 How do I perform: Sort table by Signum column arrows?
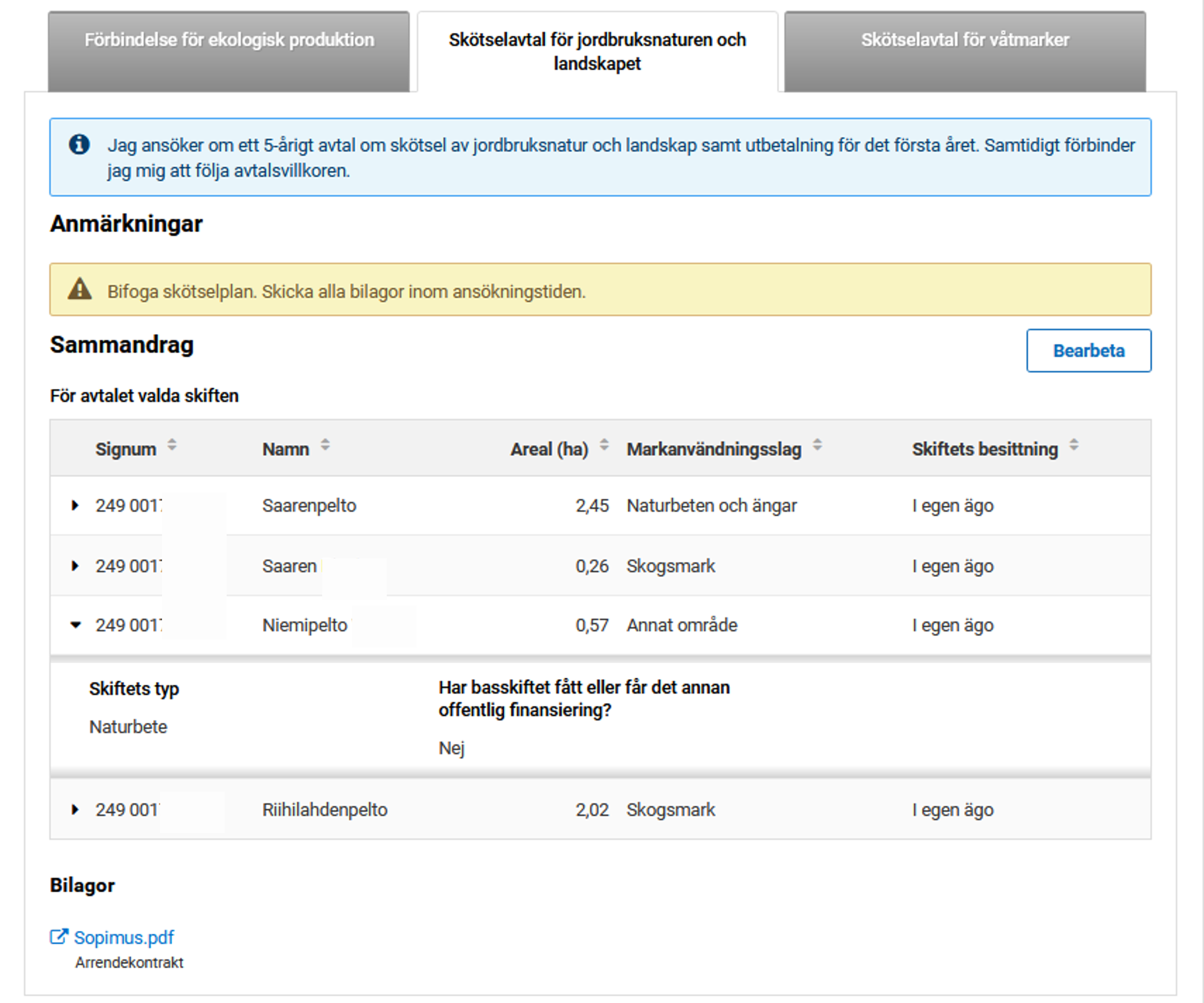[172, 445]
